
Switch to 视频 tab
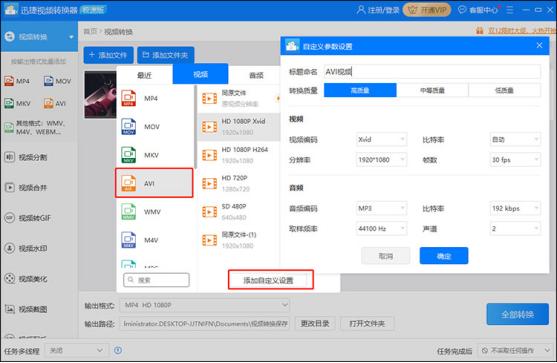point(200,74)
